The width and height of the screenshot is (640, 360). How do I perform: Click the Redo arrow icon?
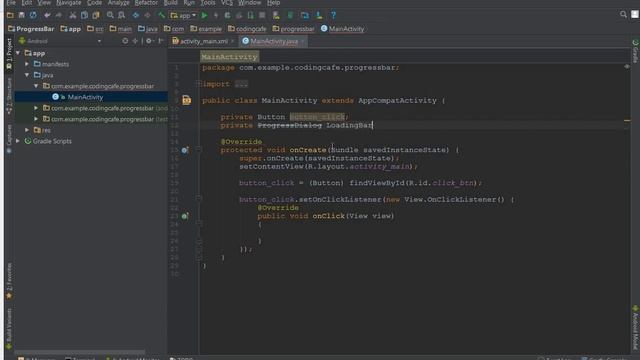pyautogui.click(x=58, y=16)
